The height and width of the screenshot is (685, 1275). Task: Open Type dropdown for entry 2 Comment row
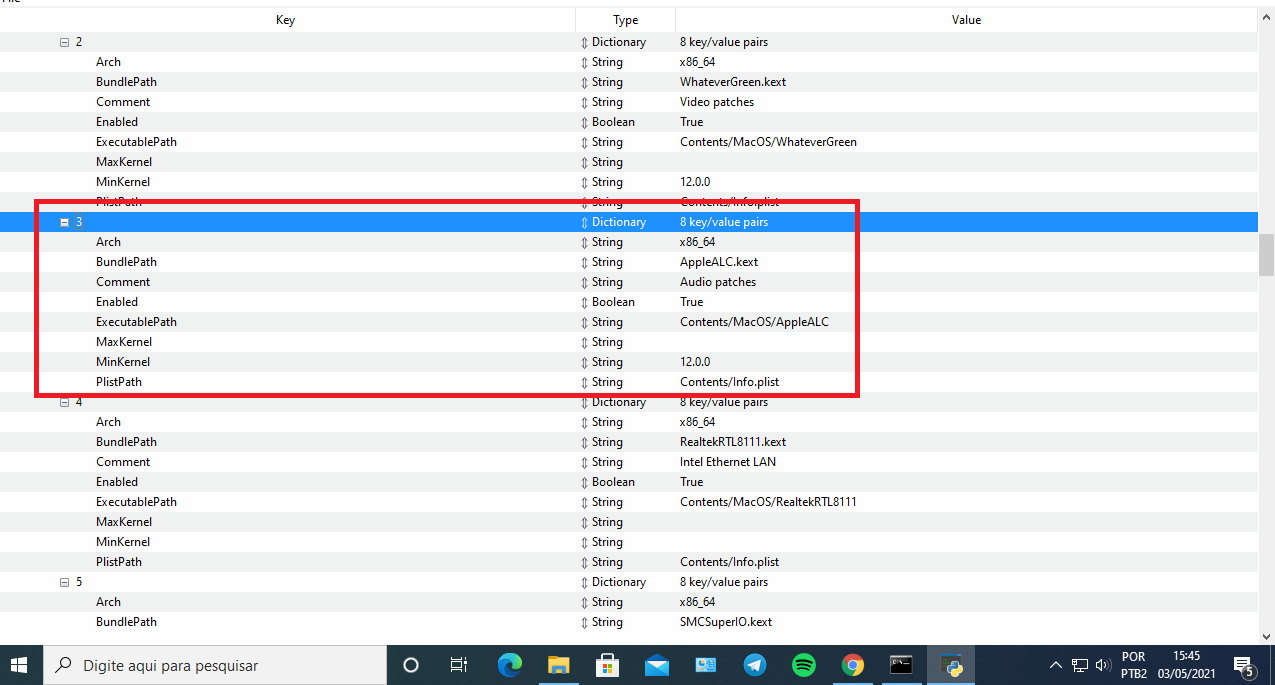[585, 102]
